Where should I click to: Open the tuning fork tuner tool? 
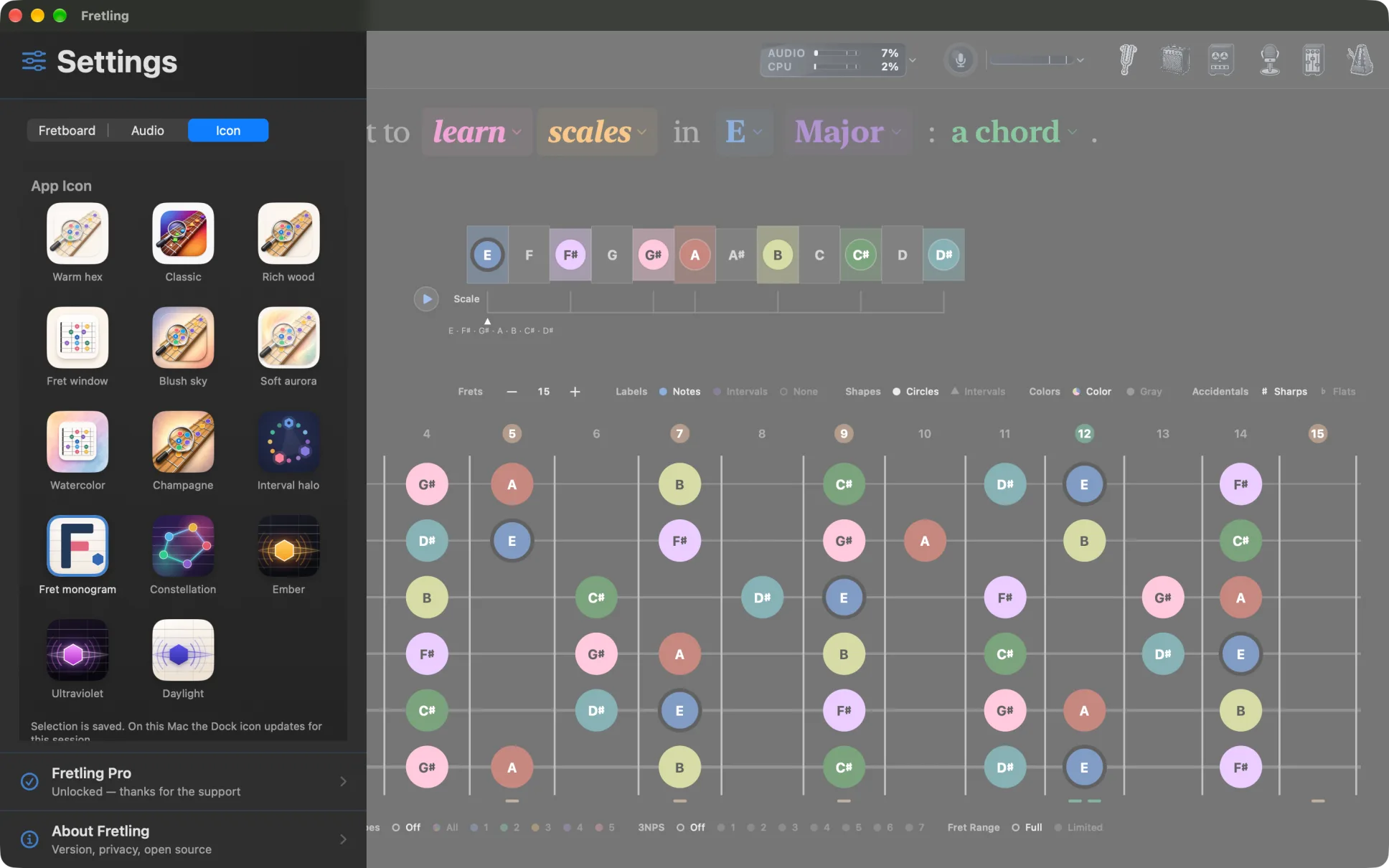[1128, 60]
